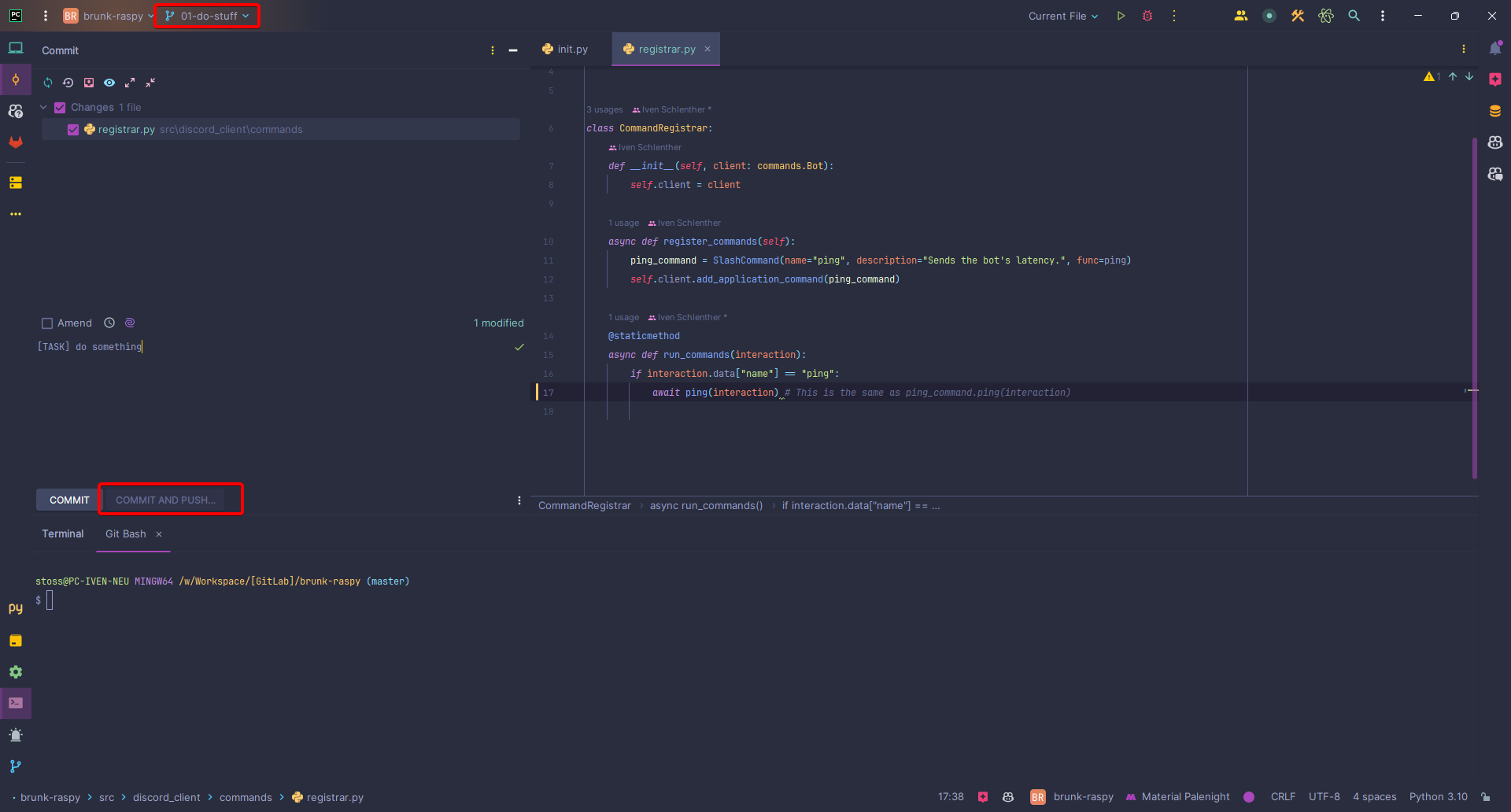
Task: Open the Search Everywhere magnifier icon
Action: coord(1354,16)
